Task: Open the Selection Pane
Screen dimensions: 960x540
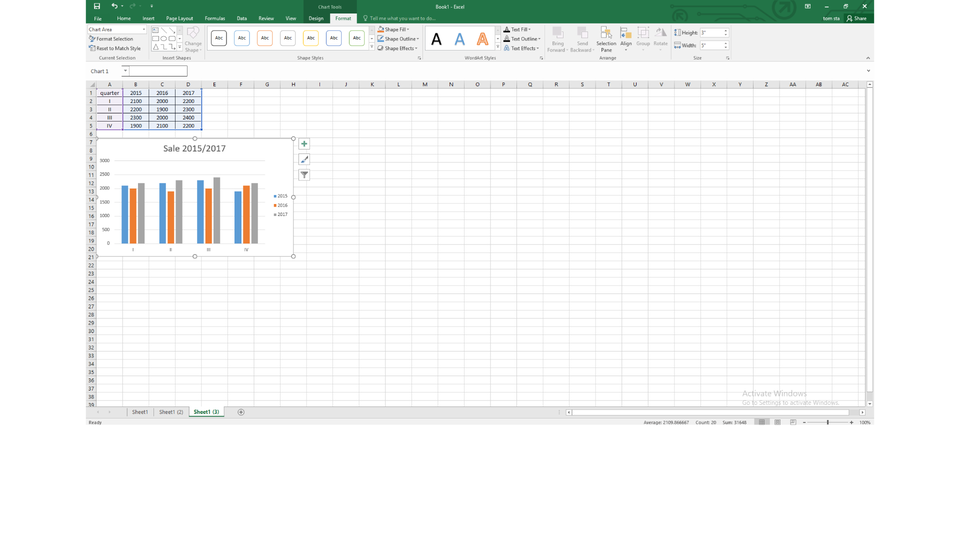Action: 606,38
